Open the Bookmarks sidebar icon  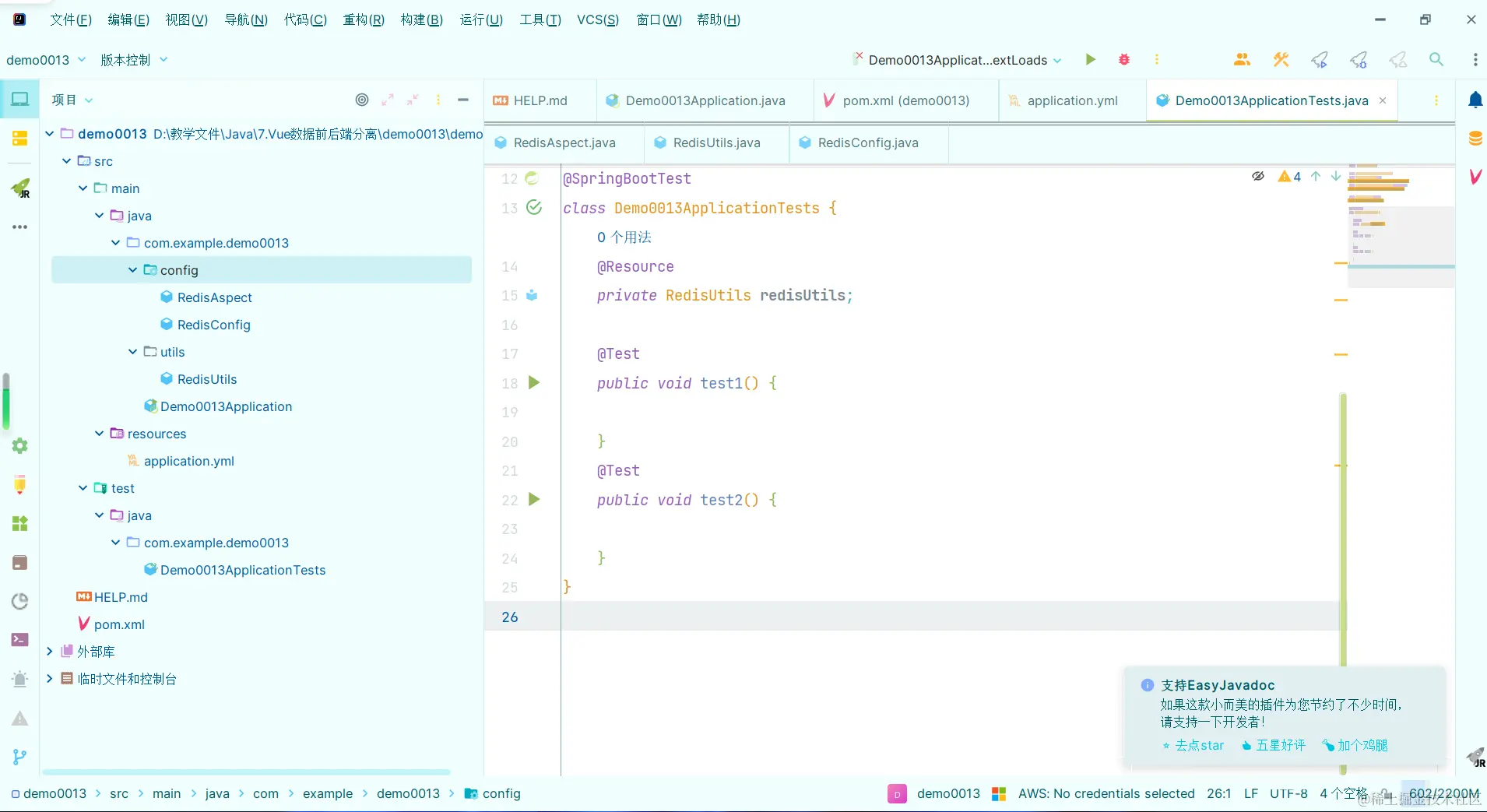[x=19, y=139]
